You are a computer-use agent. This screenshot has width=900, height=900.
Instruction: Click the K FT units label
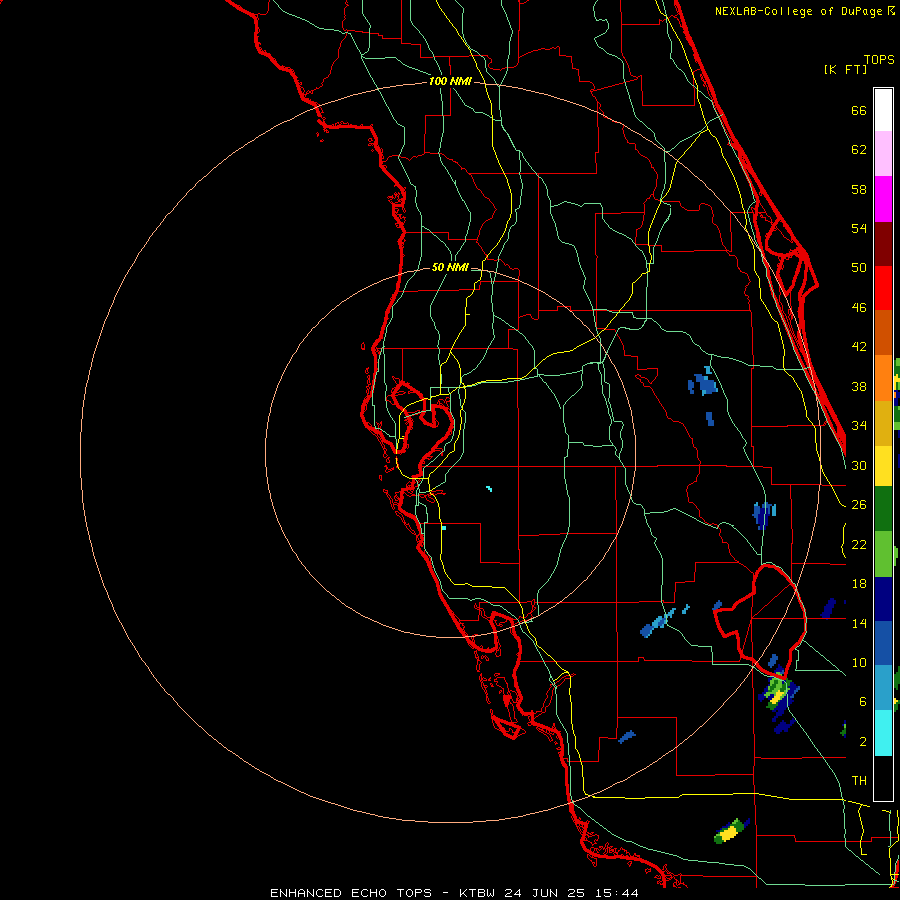845,69
